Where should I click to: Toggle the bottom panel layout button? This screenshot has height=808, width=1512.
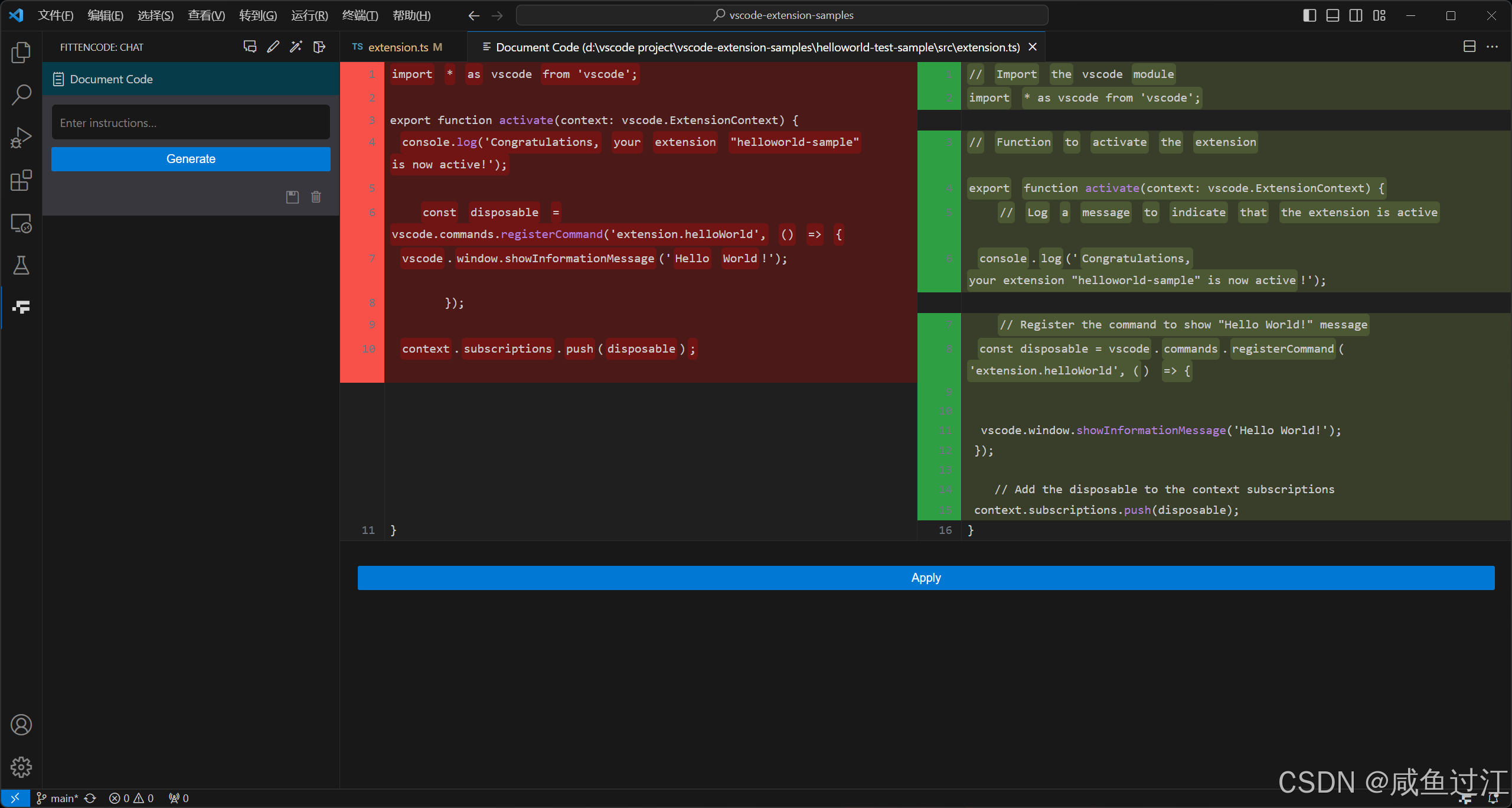point(1333,15)
